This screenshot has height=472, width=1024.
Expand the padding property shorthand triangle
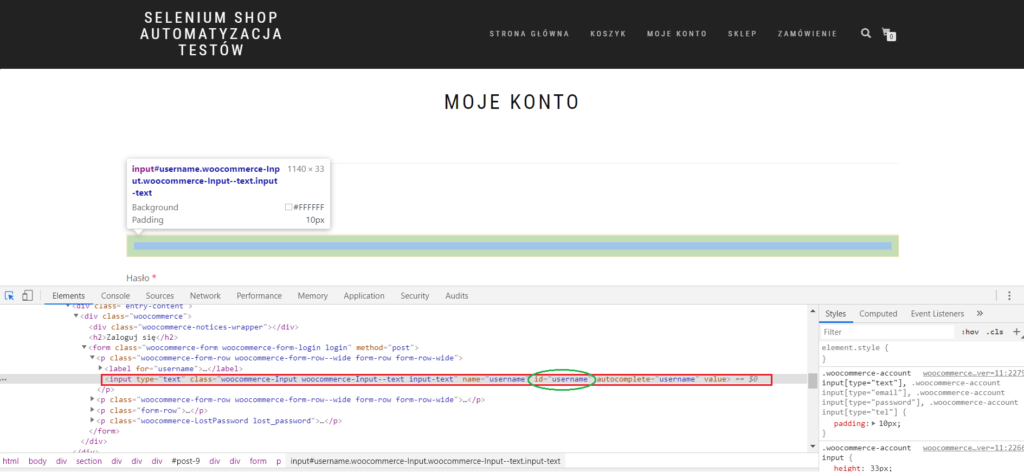(x=874, y=423)
